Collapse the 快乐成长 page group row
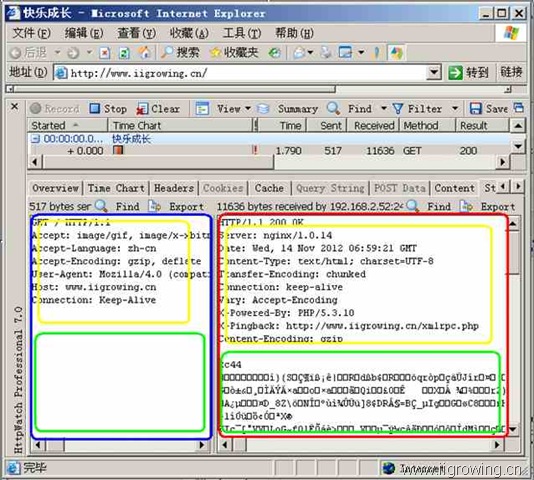 35,139
